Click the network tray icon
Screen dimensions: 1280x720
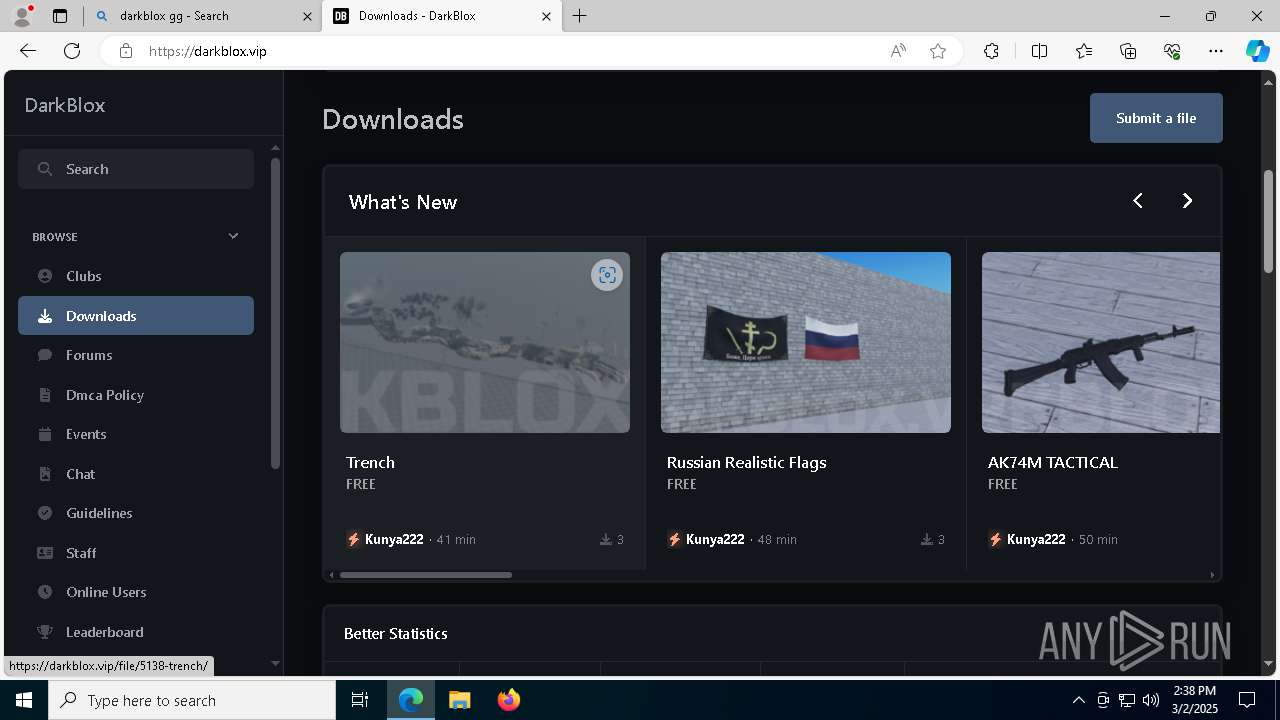[1127, 700]
